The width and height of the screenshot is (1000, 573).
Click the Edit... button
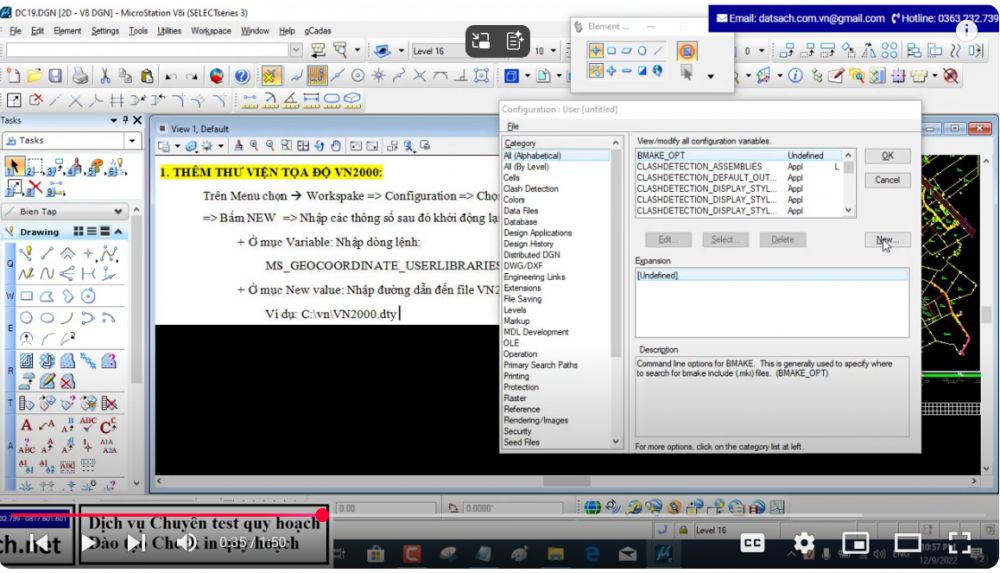pos(668,240)
